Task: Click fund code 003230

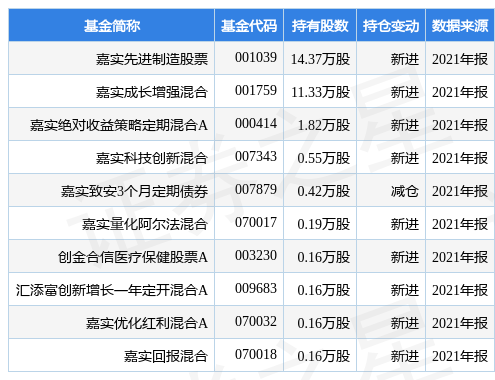Action: pos(256,256)
